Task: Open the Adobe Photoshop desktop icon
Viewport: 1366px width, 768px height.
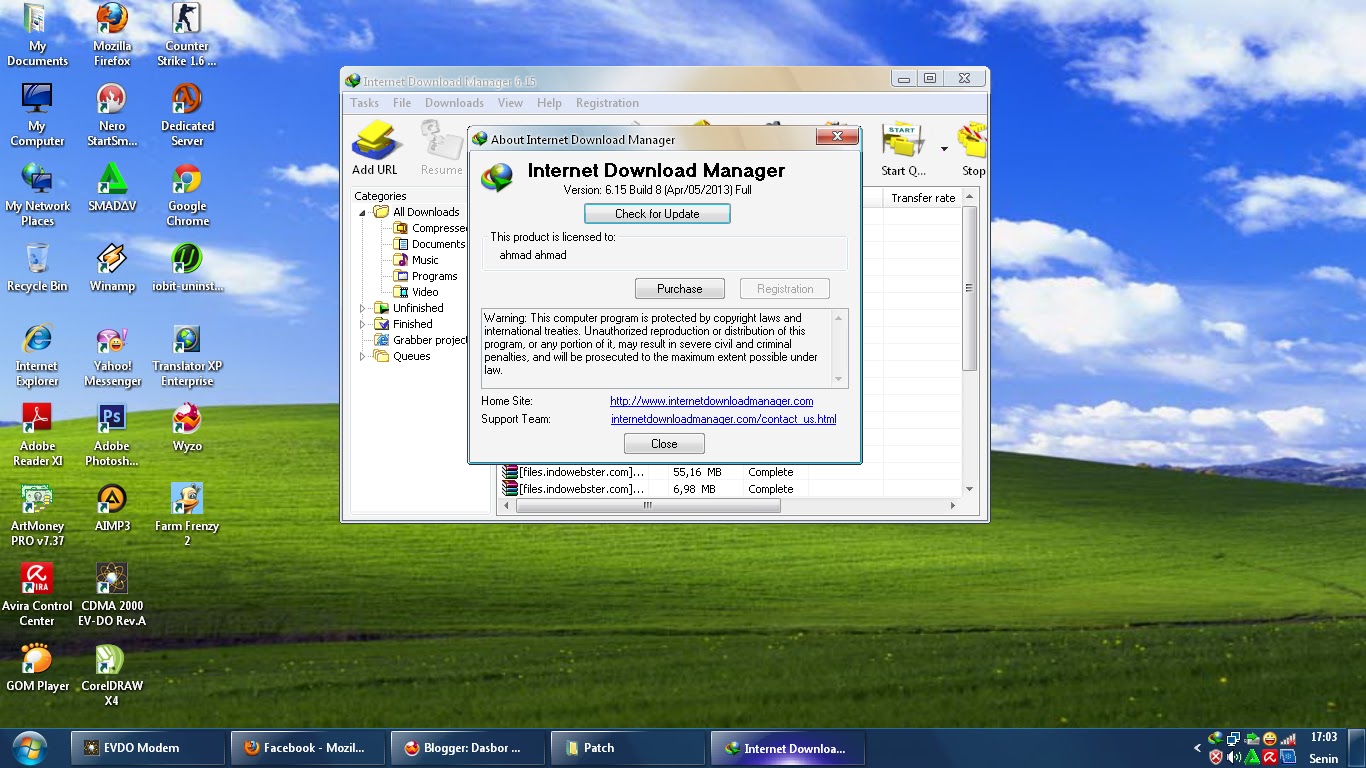Action: point(112,435)
